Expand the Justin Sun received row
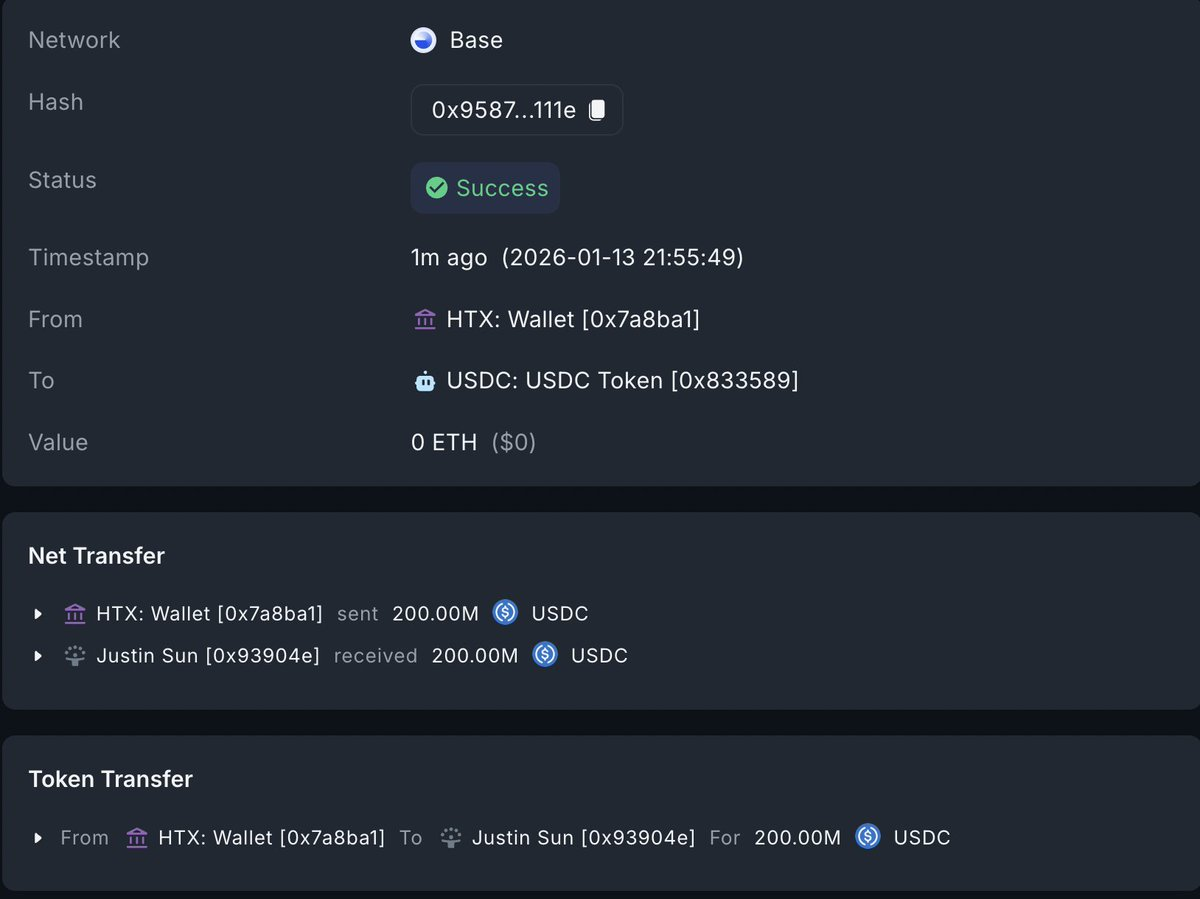Image resolution: width=1200 pixels, height=899 pixels. [39, 657]
